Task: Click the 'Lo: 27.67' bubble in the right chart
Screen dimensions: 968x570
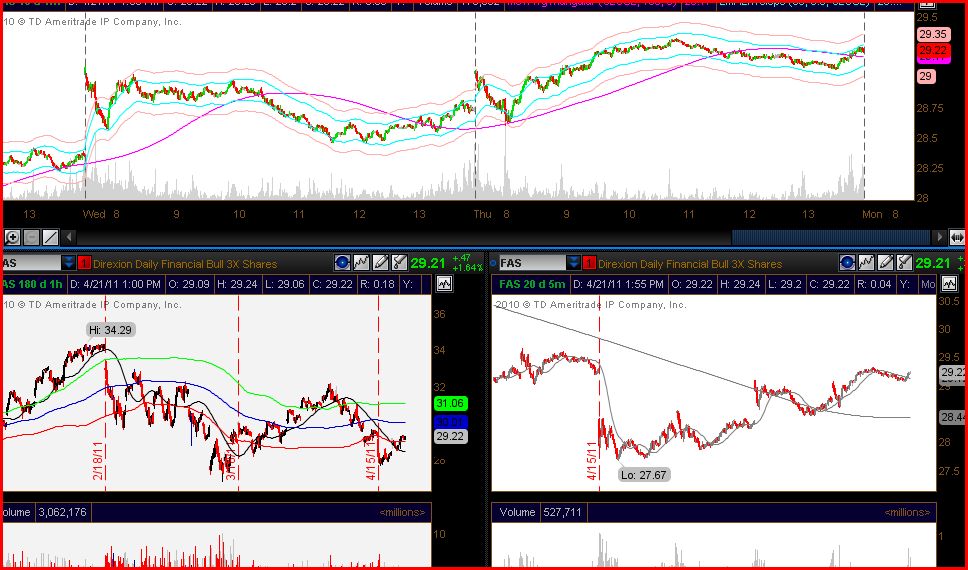Action: (x=645, y=475)
